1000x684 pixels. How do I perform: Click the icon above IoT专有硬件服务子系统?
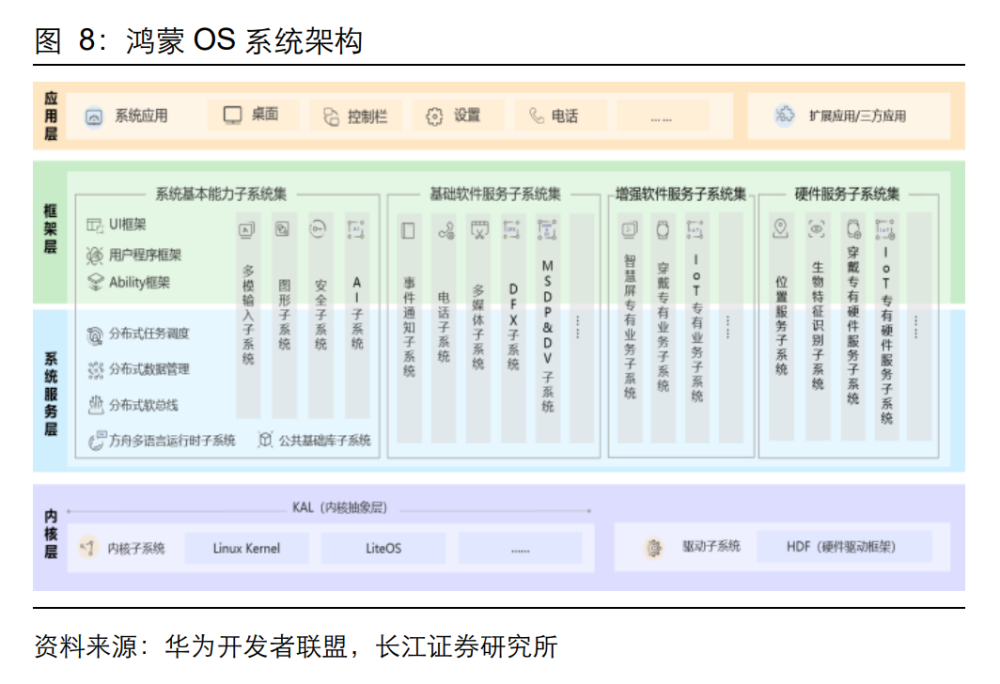(885, 229)
